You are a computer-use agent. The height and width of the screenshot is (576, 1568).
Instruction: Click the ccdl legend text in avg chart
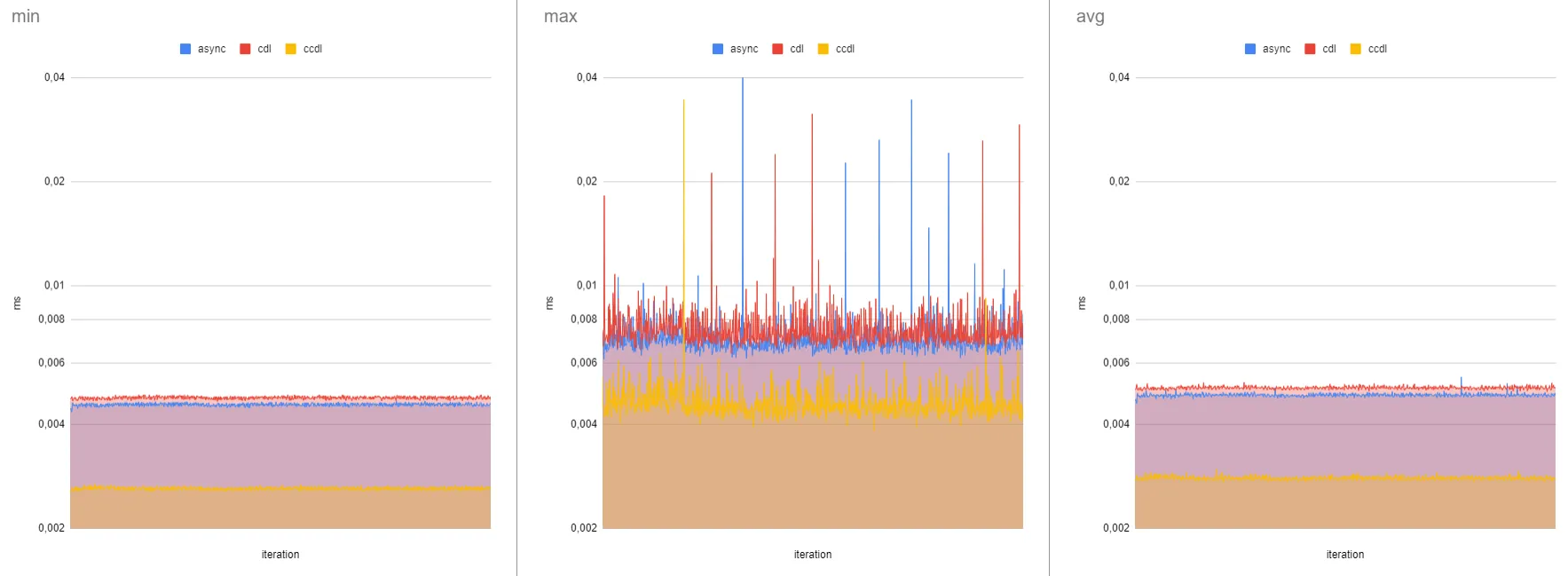click(1377, 49)
